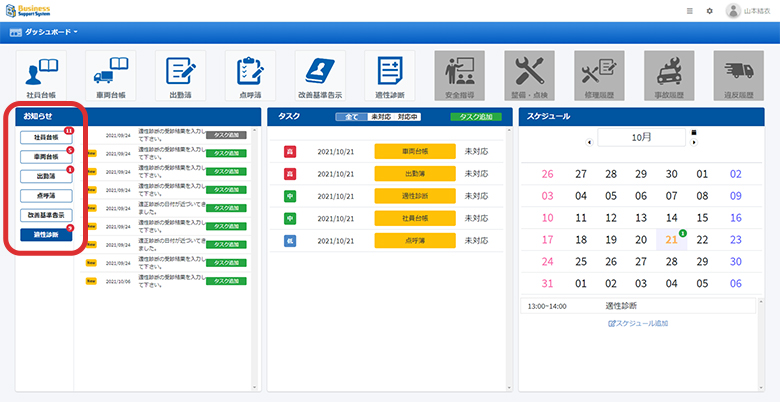Select 適性診断 in お知らせ sidebar
Image resolution: width=780 pixels, height=402 pixels.
pyautogui.click(x=46, y=235)
